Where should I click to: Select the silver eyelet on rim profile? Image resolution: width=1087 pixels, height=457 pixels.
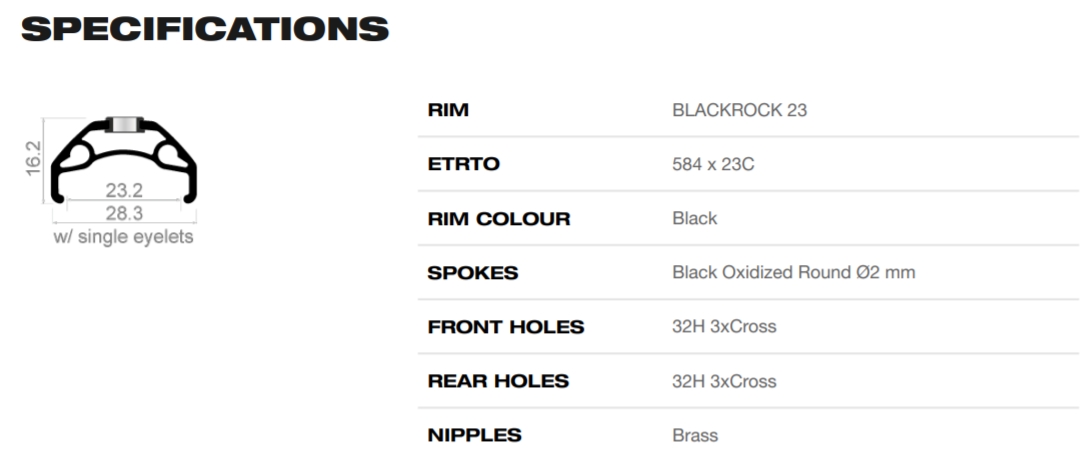coord(125,124)
